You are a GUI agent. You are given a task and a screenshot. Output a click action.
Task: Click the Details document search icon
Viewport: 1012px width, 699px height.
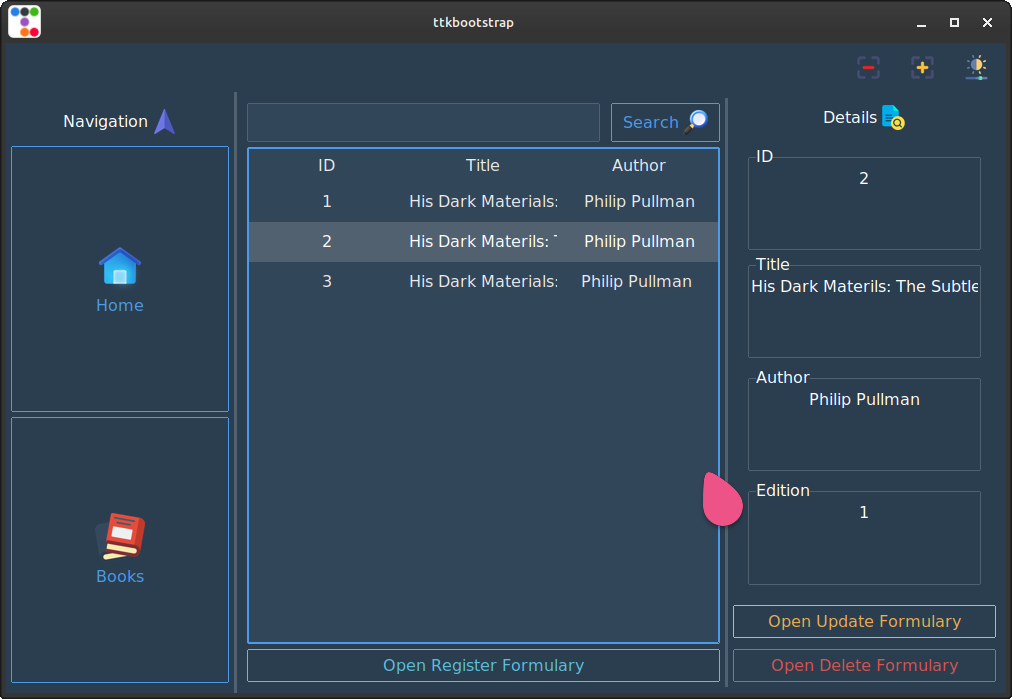pyautogui.click(x=893, y=118)
